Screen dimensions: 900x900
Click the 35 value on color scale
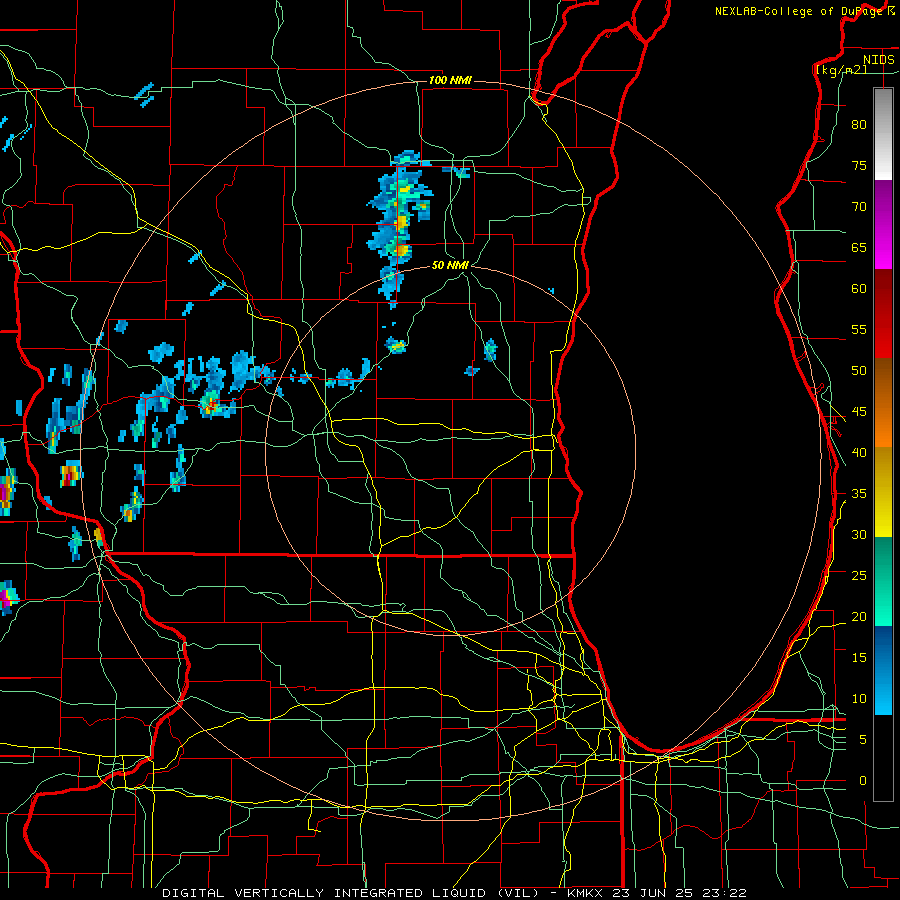pyautogui.click(x=859, y=494)
